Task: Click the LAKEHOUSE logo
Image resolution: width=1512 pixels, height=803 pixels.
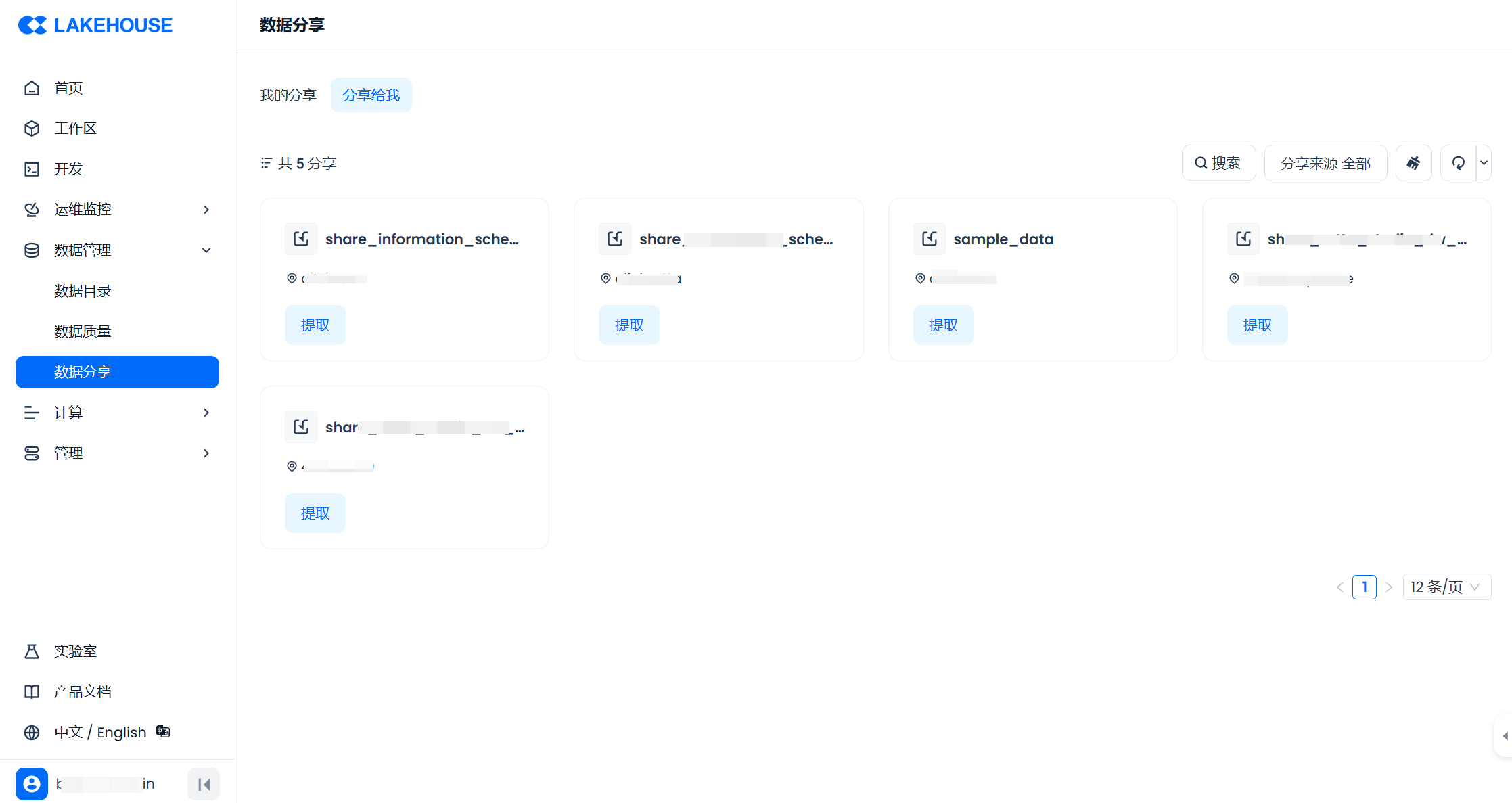Action: pyautogui.click(x=95, y=25)
